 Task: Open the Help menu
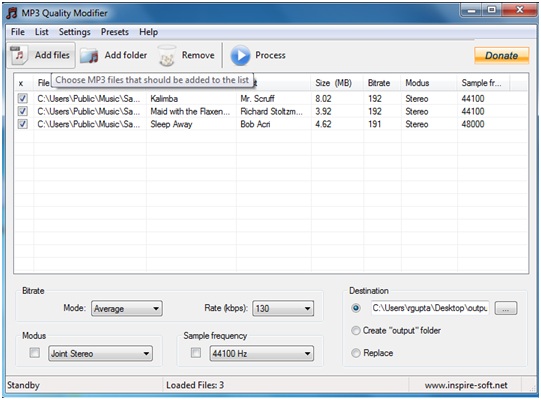click(x=148, y=32)
